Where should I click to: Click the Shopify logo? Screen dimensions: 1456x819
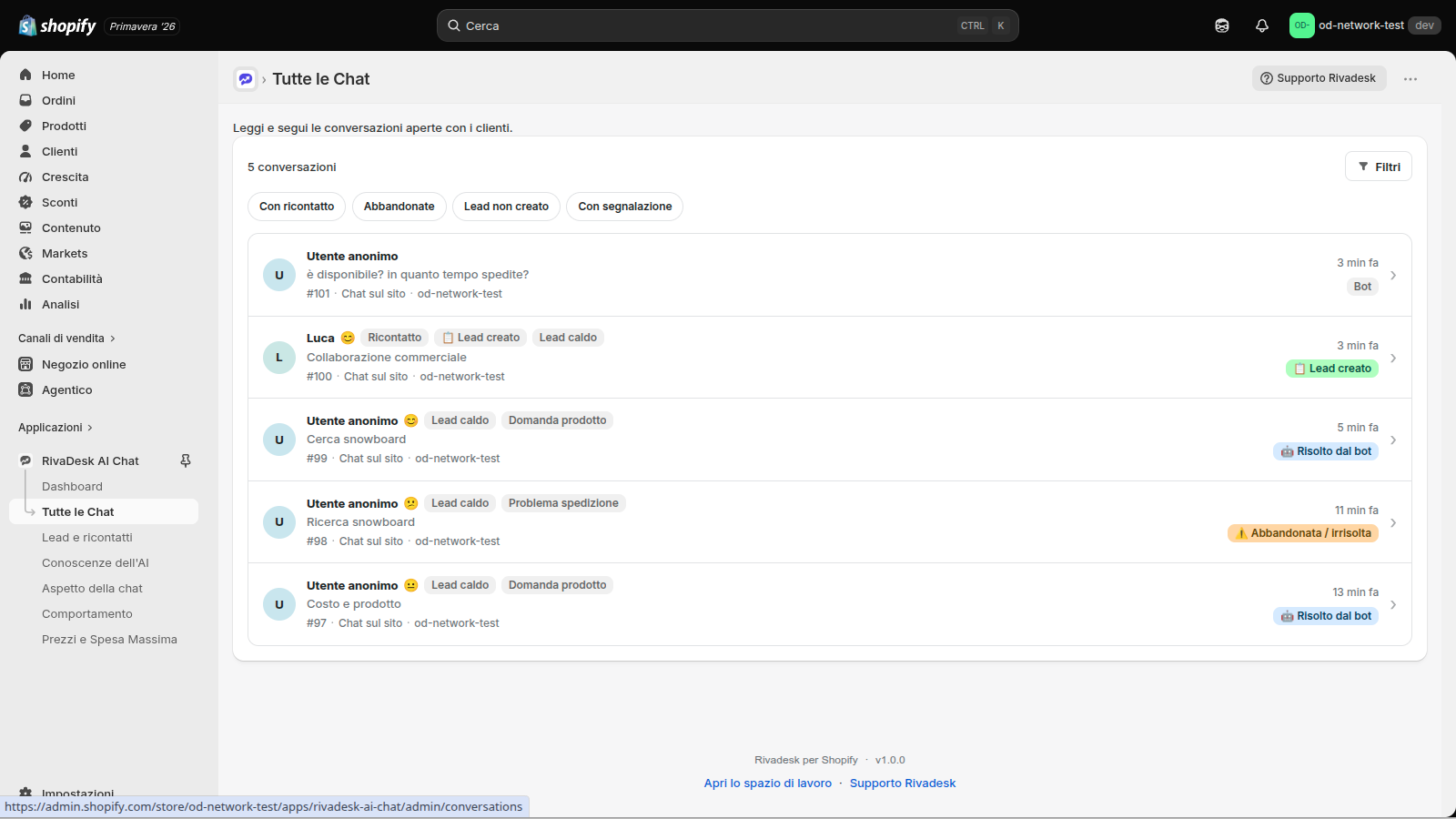point(57,25)
